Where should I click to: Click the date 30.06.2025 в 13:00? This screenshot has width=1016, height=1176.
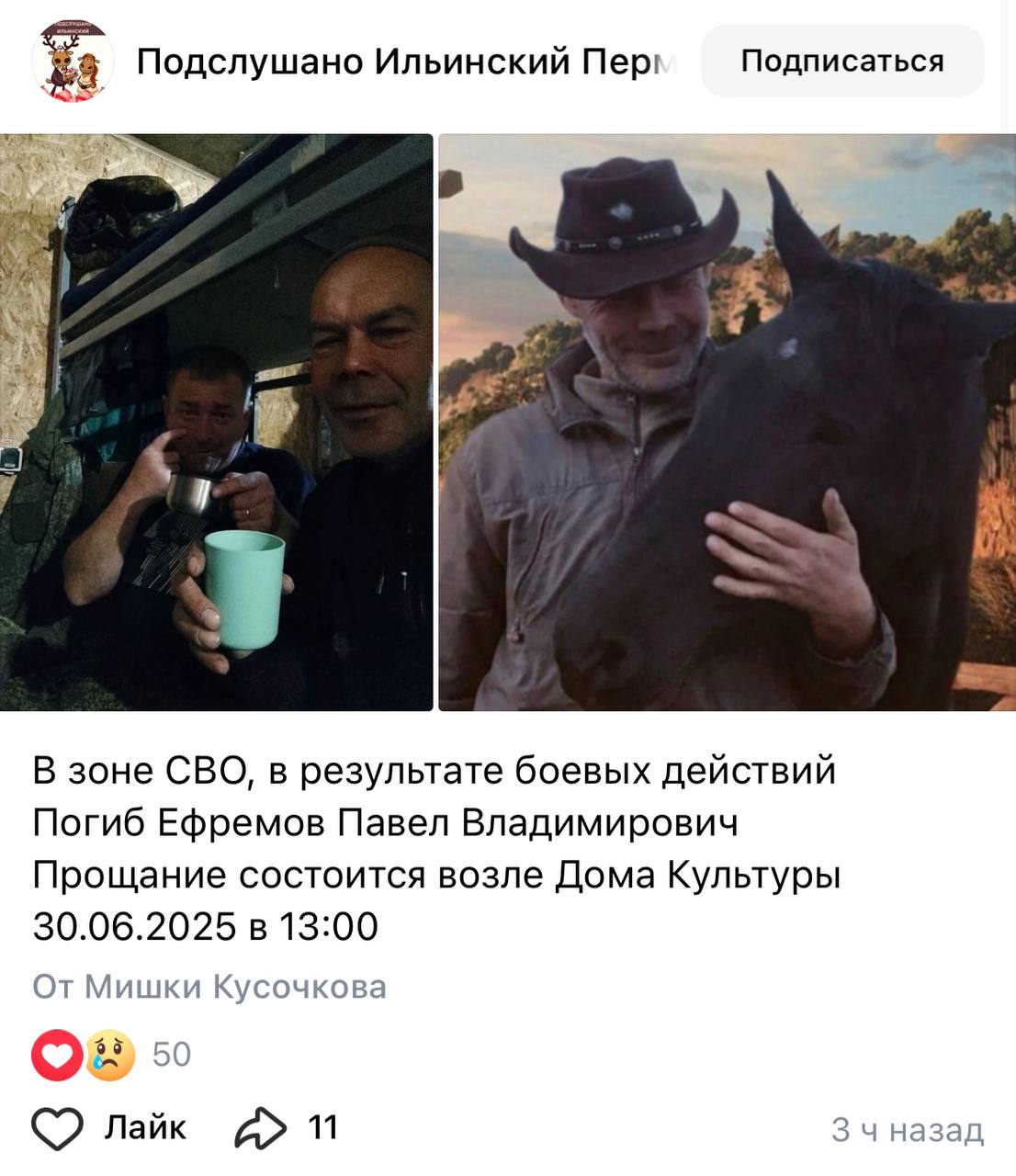[206, 926]
